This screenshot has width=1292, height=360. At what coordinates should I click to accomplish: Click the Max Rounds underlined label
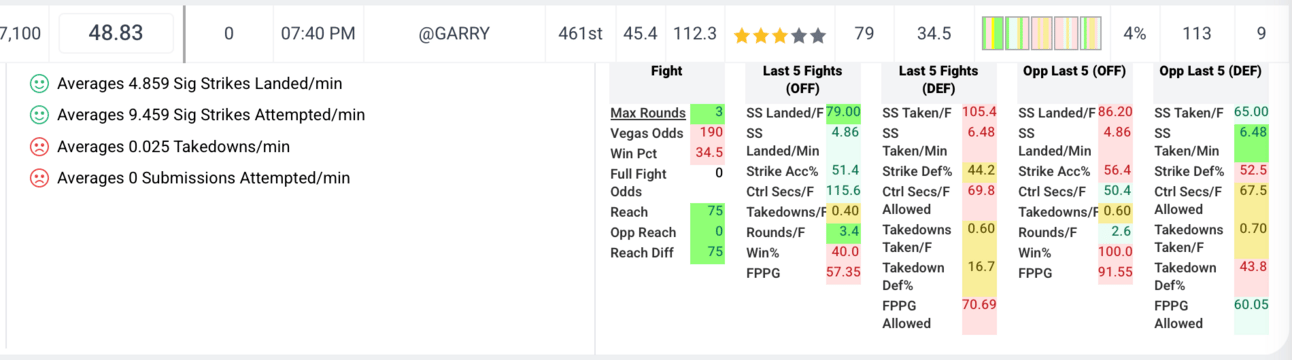pyautogui.click(x=648, y=113)
